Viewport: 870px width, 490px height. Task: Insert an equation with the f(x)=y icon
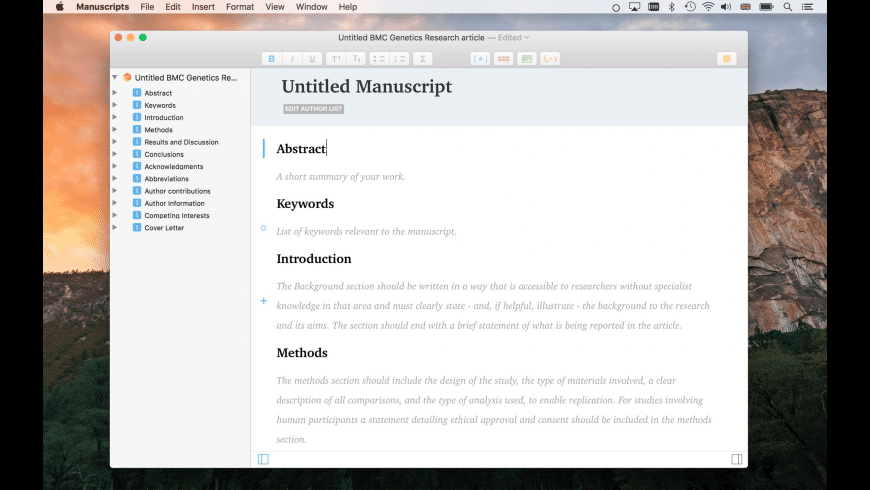550,59
